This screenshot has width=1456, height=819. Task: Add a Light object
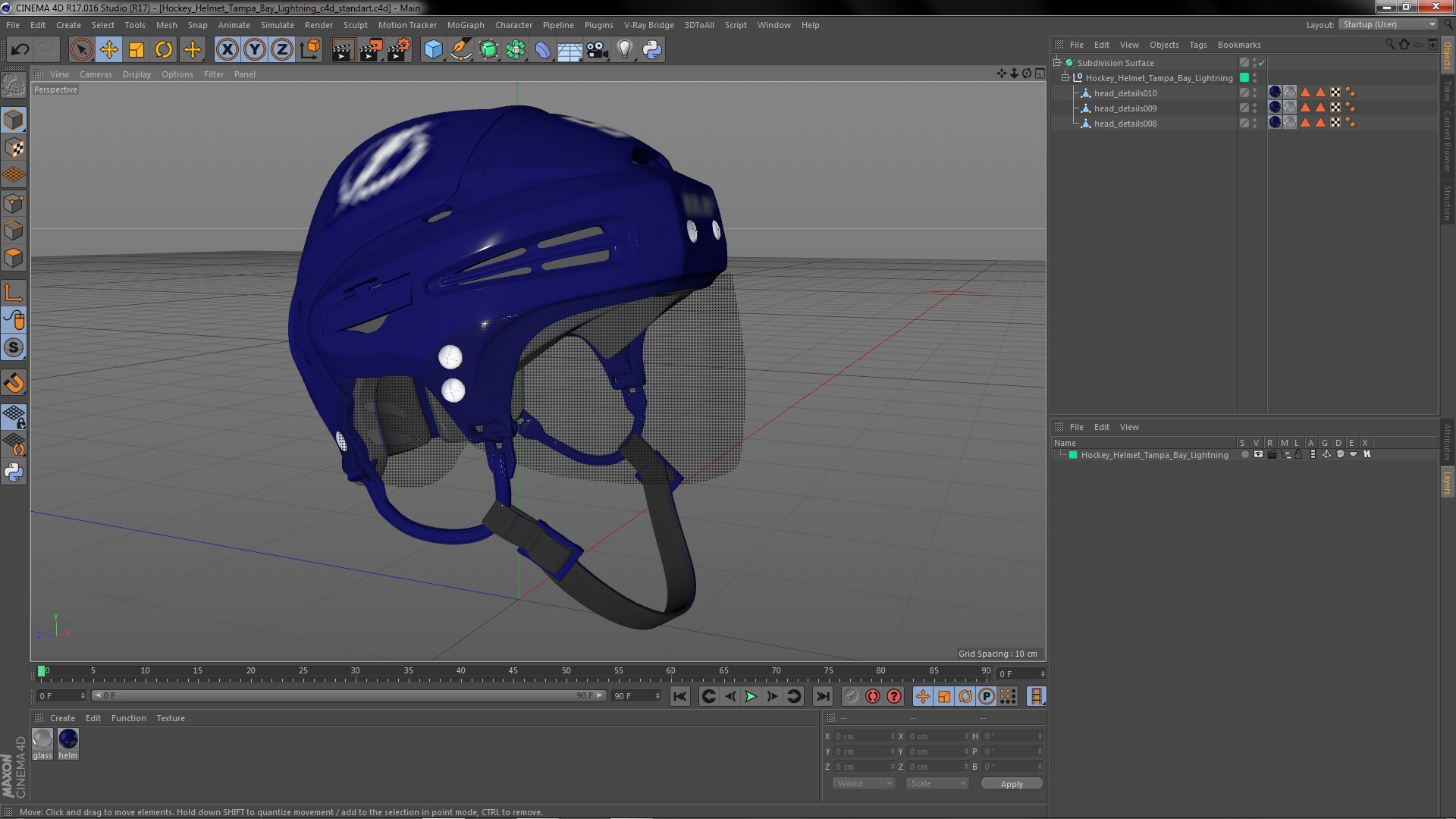[x=624, y=50]
